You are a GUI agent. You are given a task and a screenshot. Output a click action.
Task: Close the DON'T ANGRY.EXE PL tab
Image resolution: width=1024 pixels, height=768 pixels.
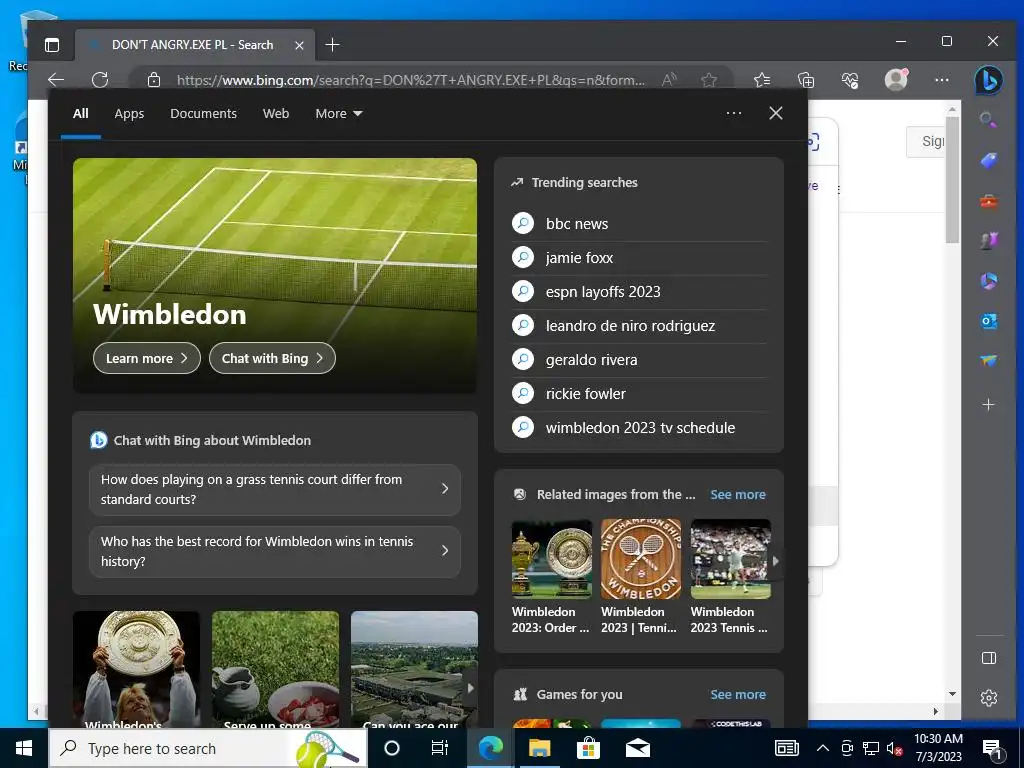299,45
